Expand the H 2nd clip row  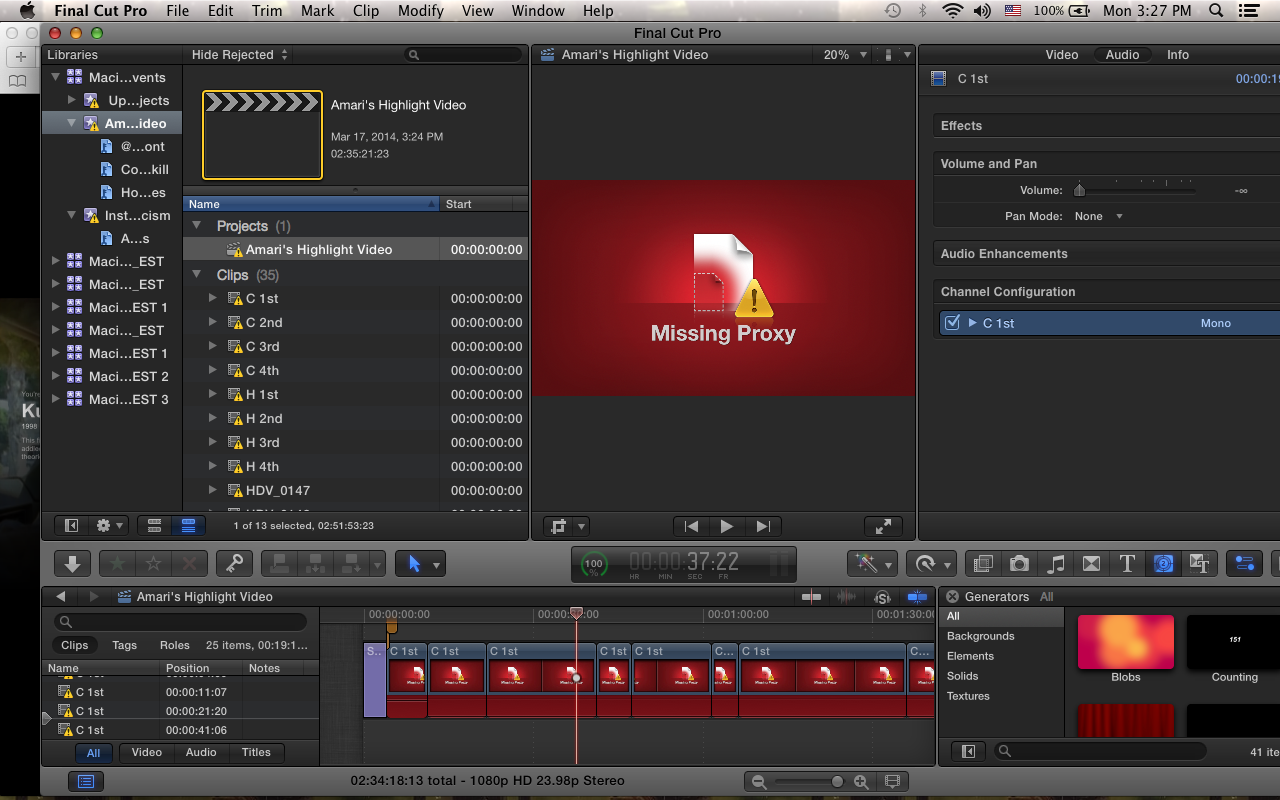pyautogui.click(x=212, y=418)
